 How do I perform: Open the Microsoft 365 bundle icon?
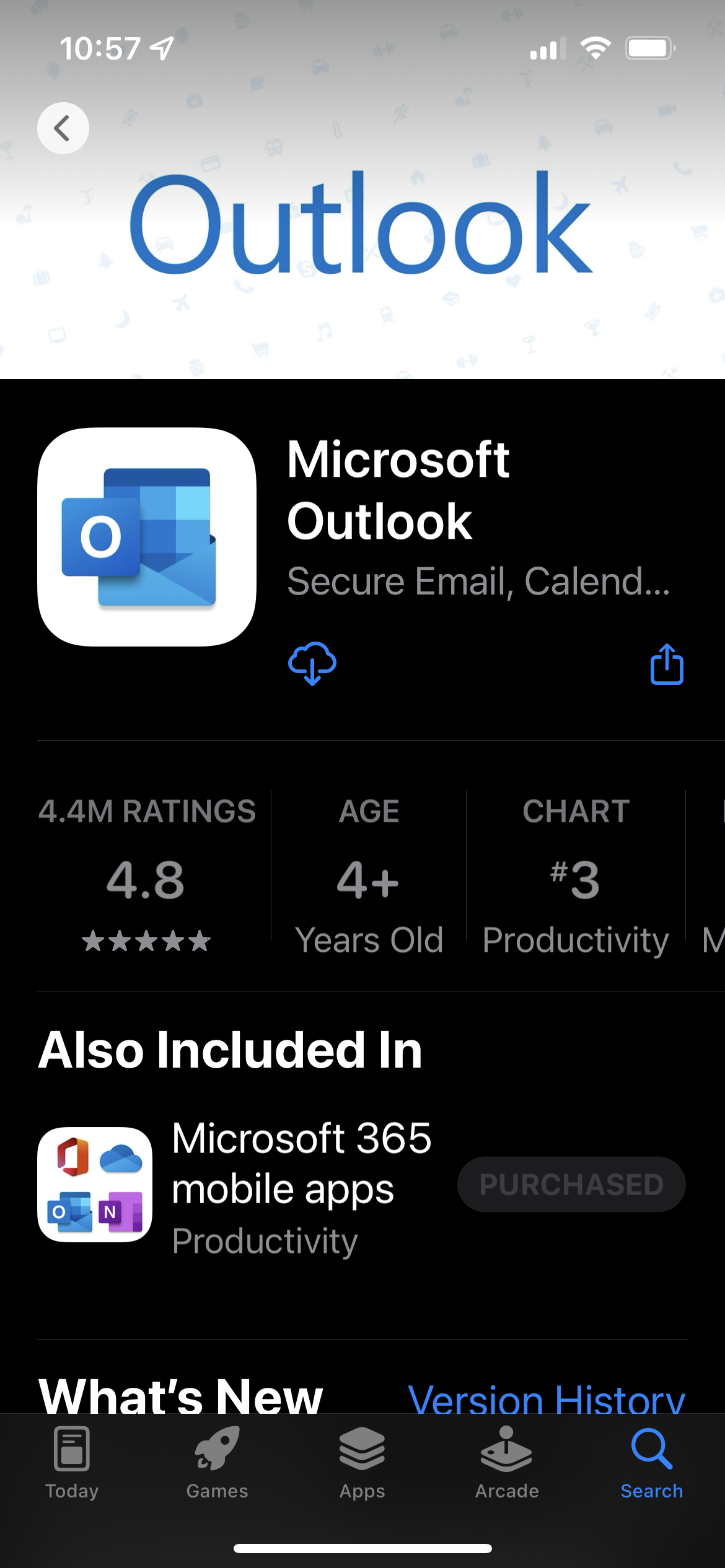(95, 1184)
